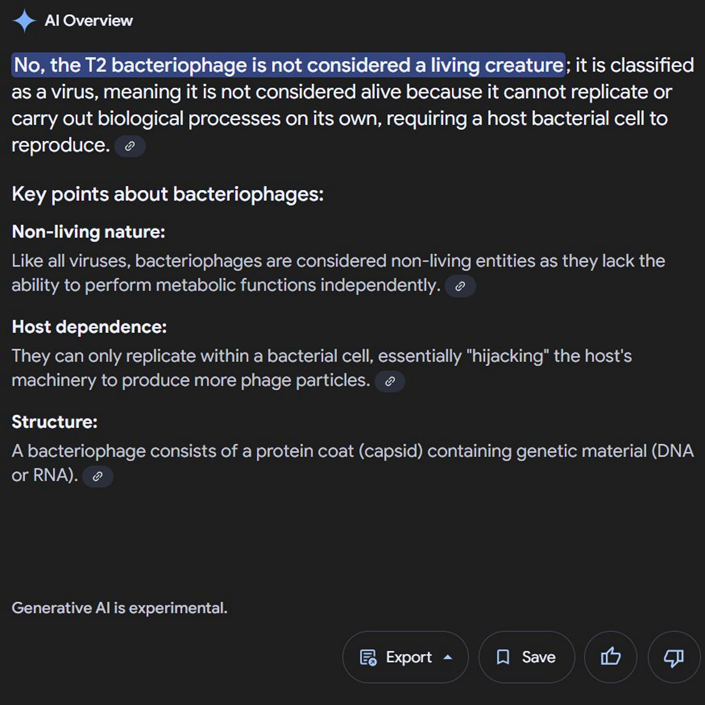Click the "Non-living nature:" heading
Image resolution: width=705 pixels, height=705 pixels.
[x=88, y=232]
